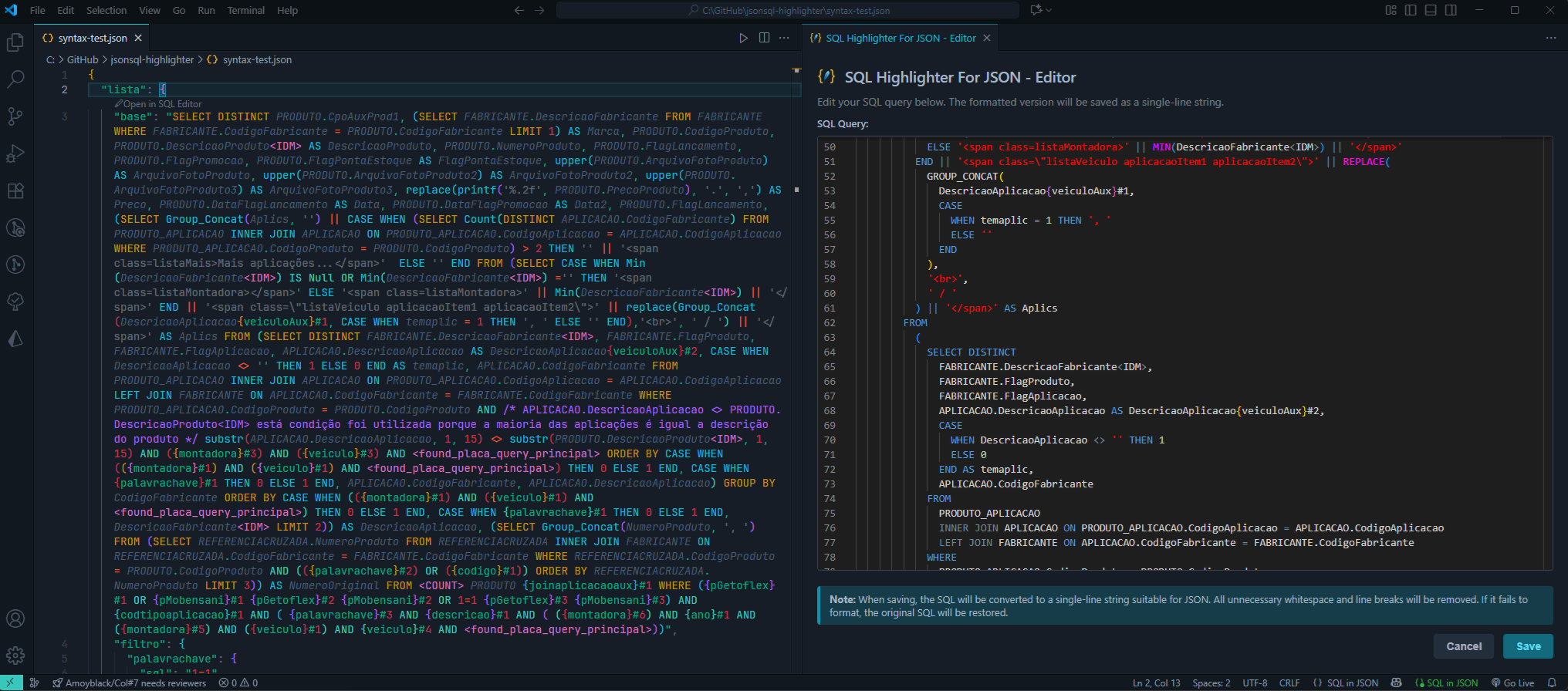Click the Go Live status item

tap(1513, 683)
